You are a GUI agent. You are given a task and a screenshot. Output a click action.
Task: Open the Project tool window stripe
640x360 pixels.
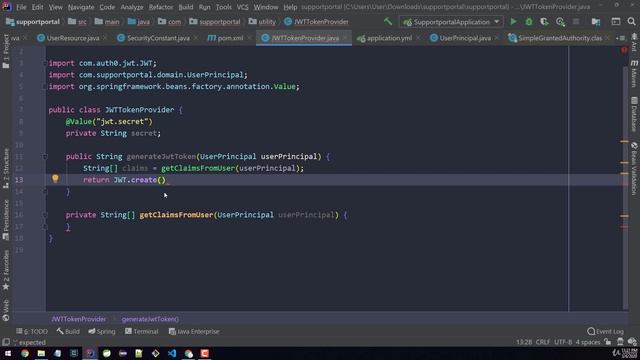tap(6, 51)
